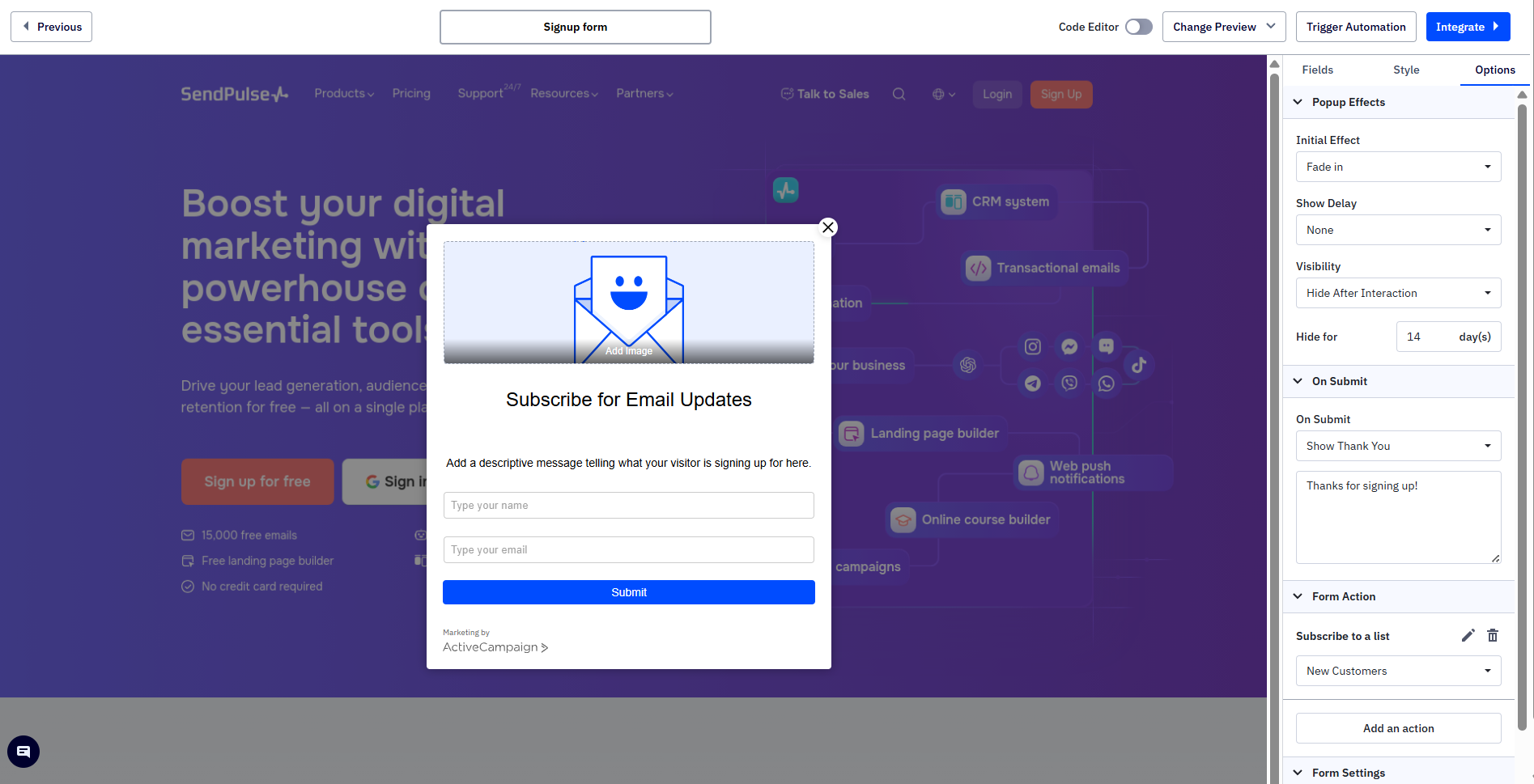Click Add an action
The height and width of the screenshot is (784, 1534).
pos(1398,728)
